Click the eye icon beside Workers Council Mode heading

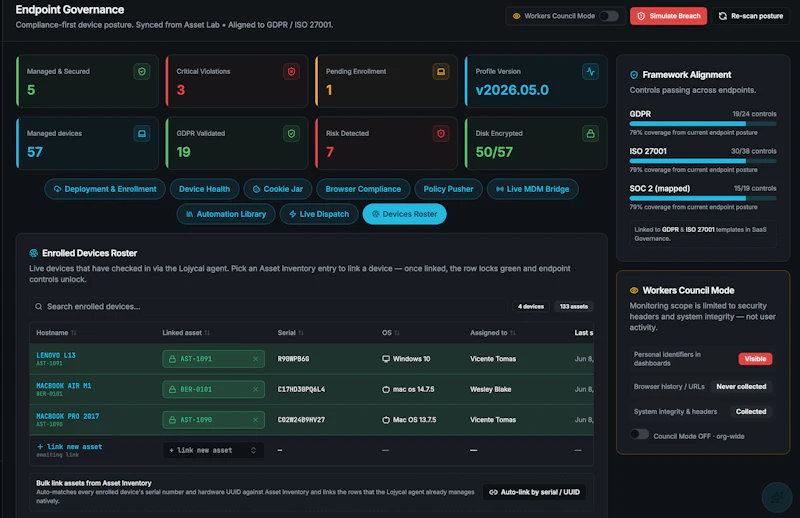(634, 290)
